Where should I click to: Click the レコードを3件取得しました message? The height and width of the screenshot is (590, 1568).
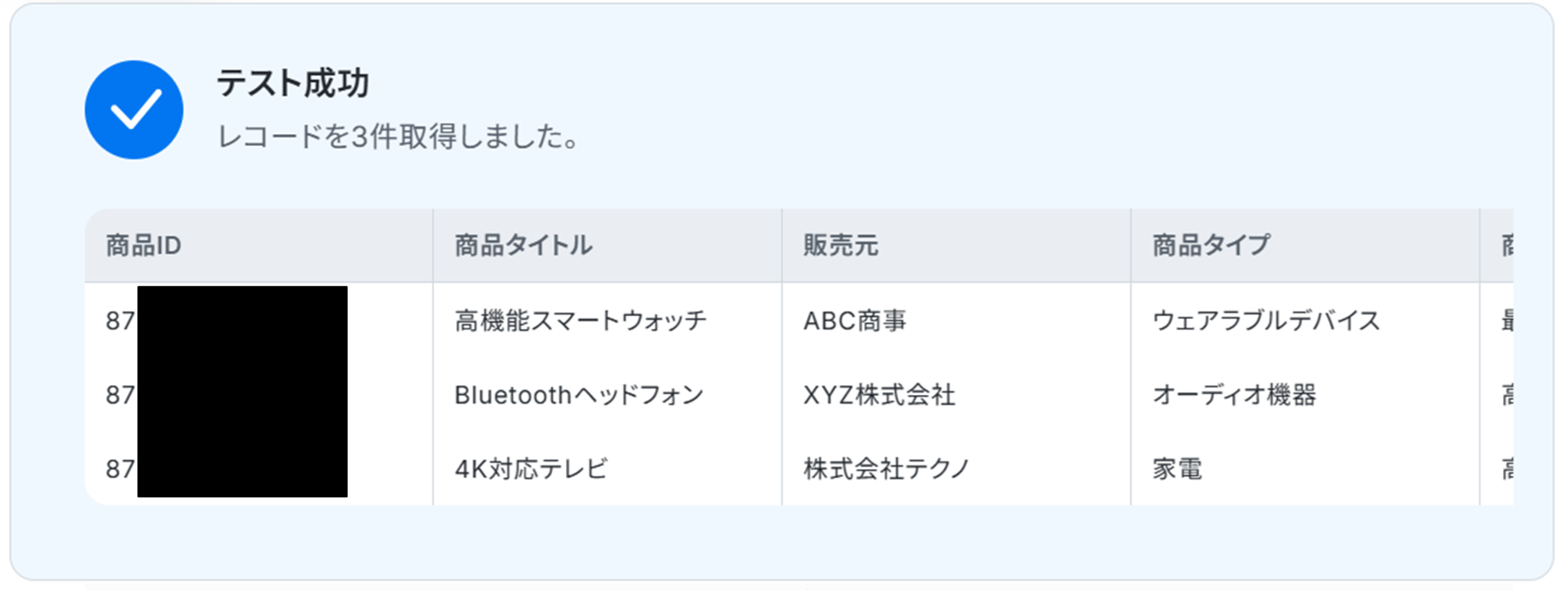pos(398,137)
